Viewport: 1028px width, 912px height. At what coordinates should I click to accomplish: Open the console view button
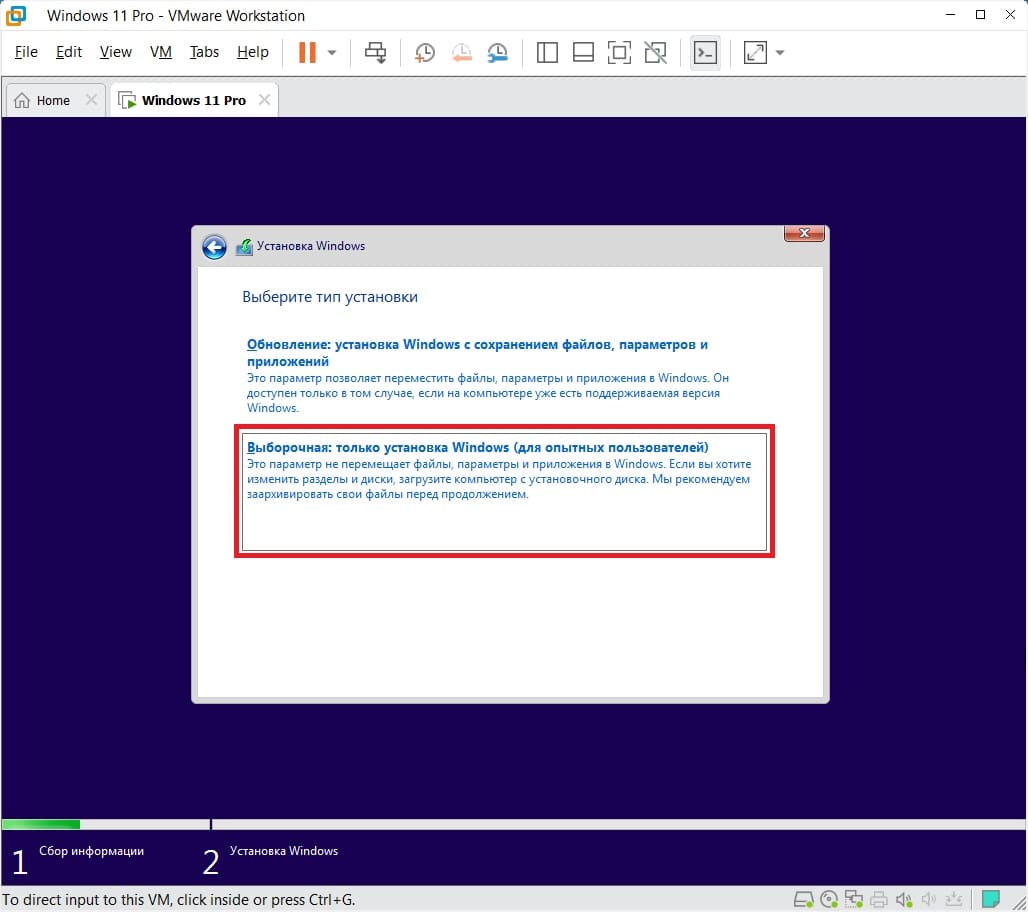(x=705, y=52)
